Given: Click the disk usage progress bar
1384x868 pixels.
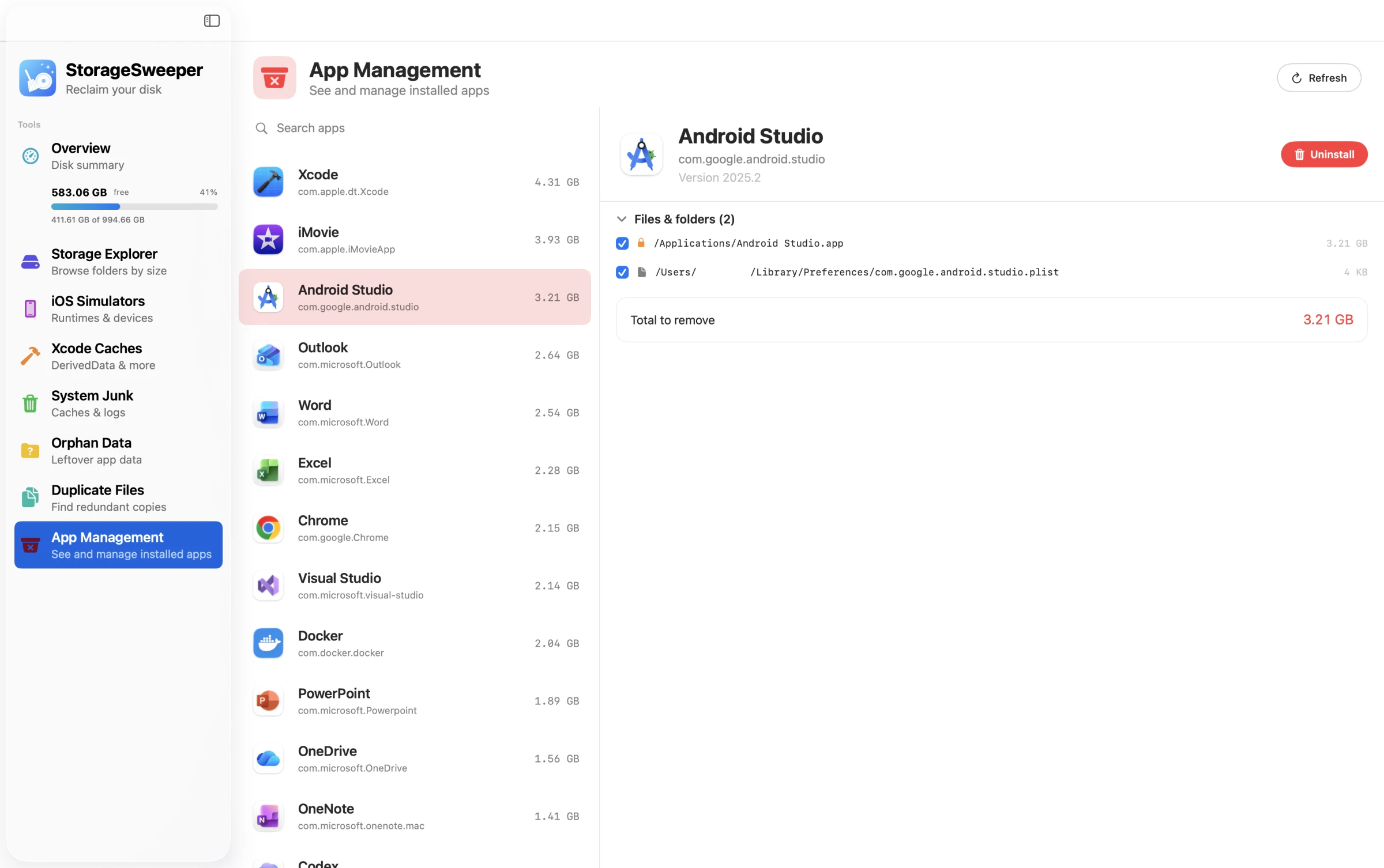Looking at the screenshot, I should [134, 206].
